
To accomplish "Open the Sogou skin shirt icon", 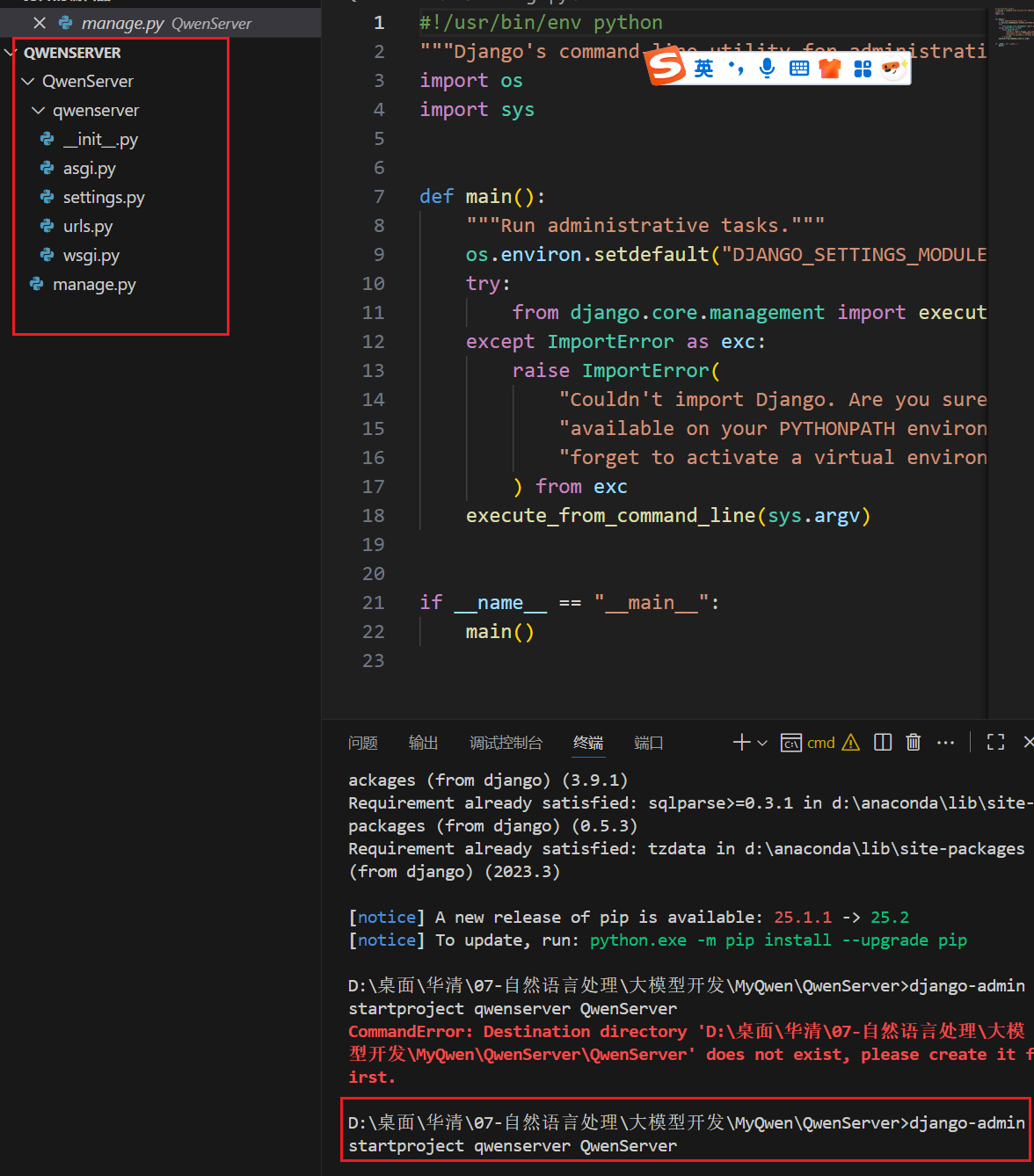I will coord(830,68).
